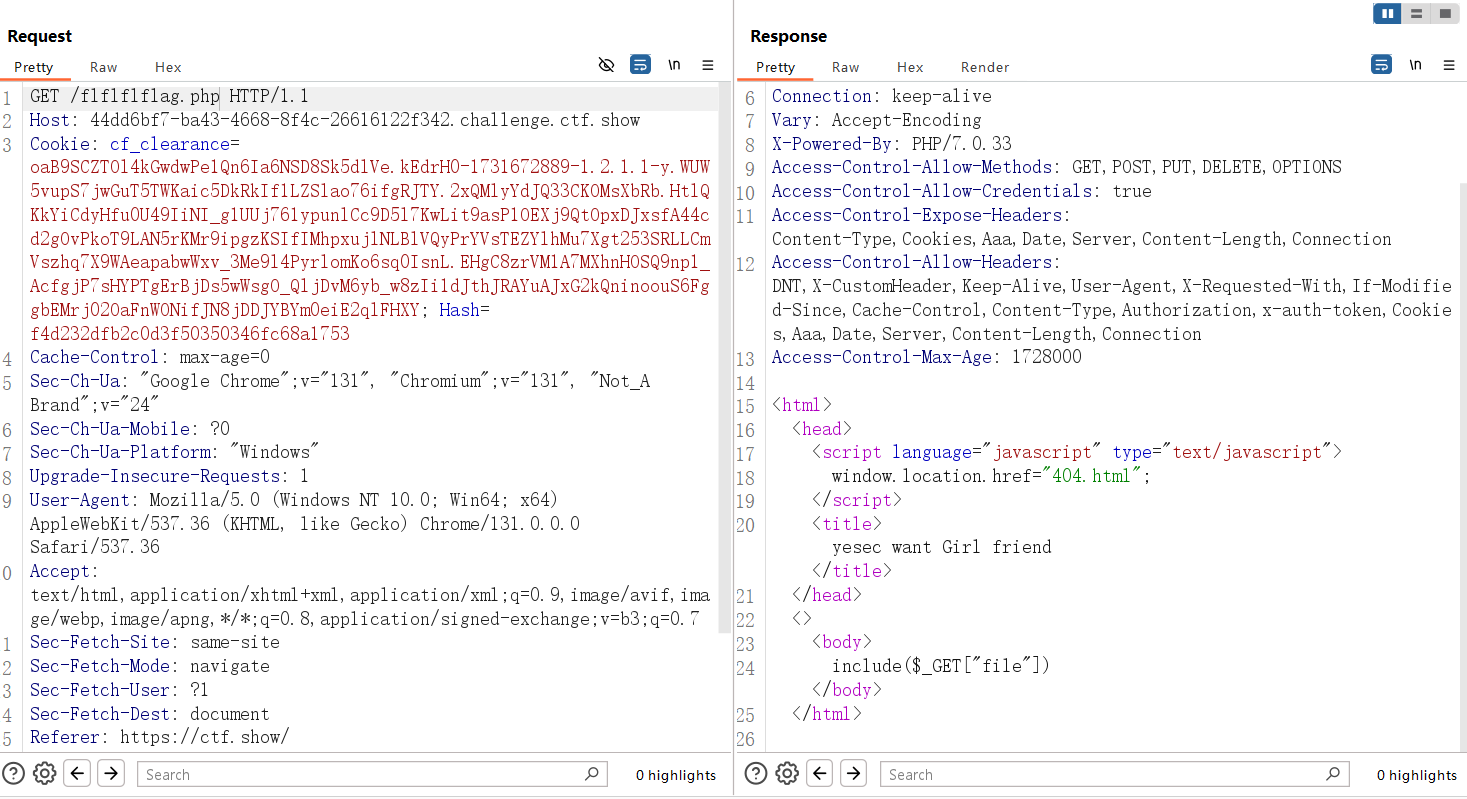
Task: Click Request 0 highlights label
Action: click(676, 775)
